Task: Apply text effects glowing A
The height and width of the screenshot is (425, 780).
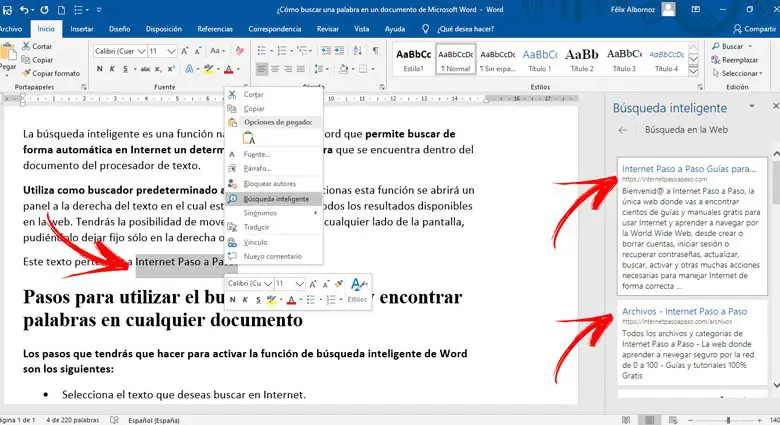Action: click(189, 69)
